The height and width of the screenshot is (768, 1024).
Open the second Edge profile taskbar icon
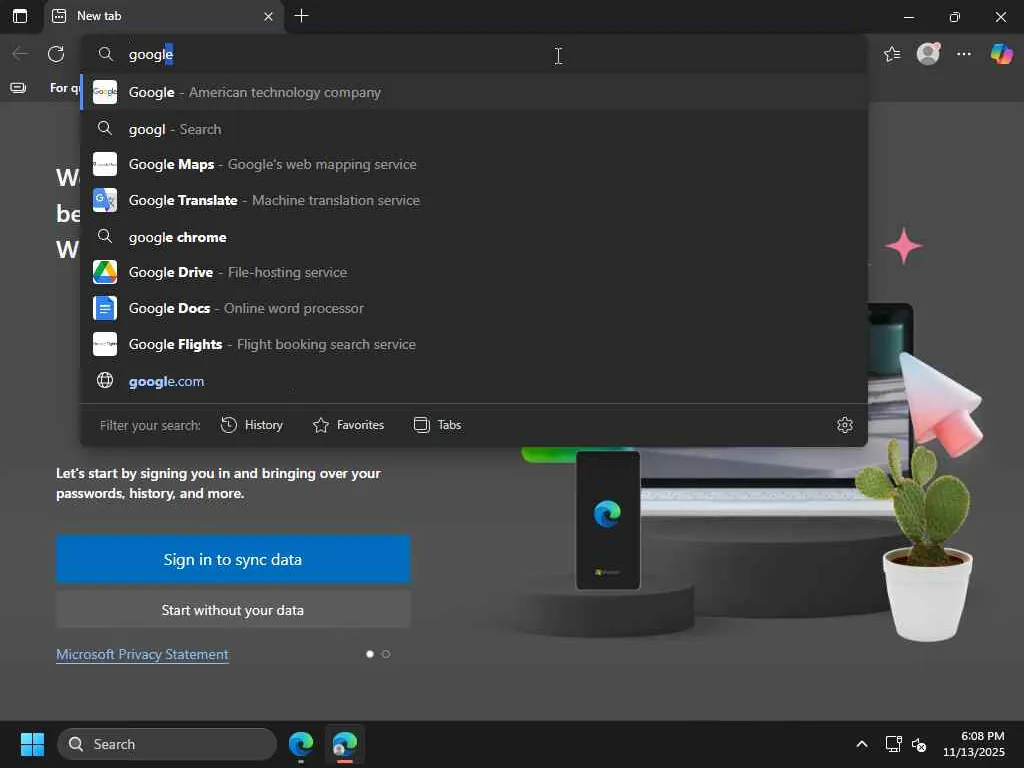click(x=345, y=744)
